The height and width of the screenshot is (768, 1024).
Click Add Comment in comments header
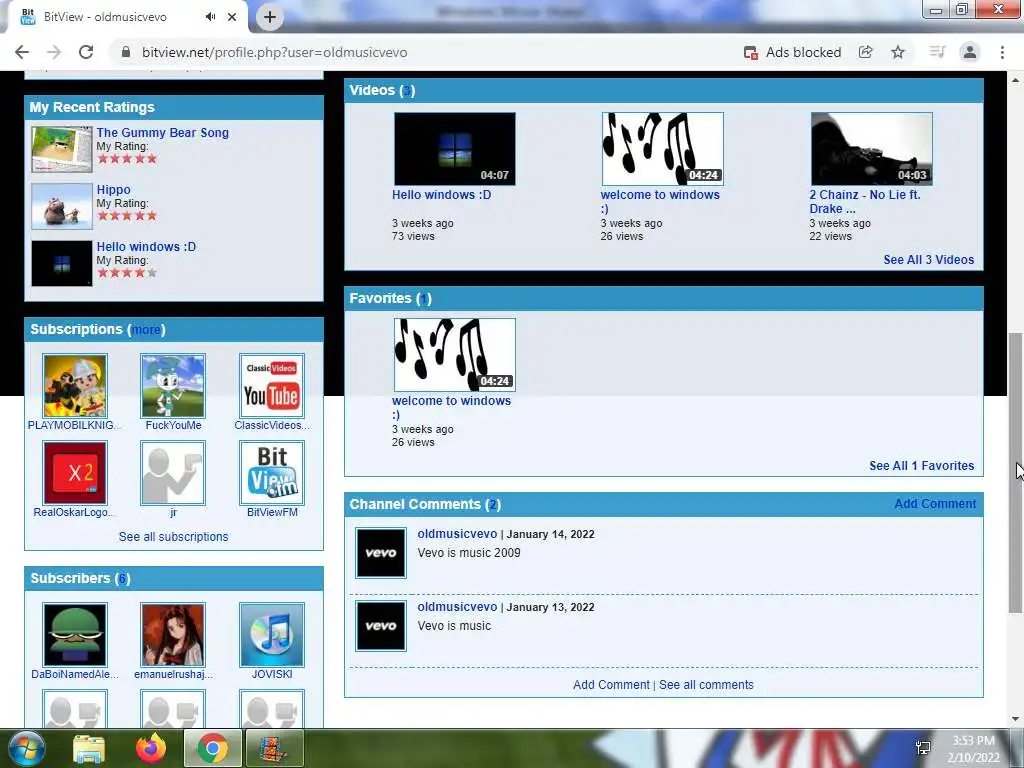coord(935,504)
